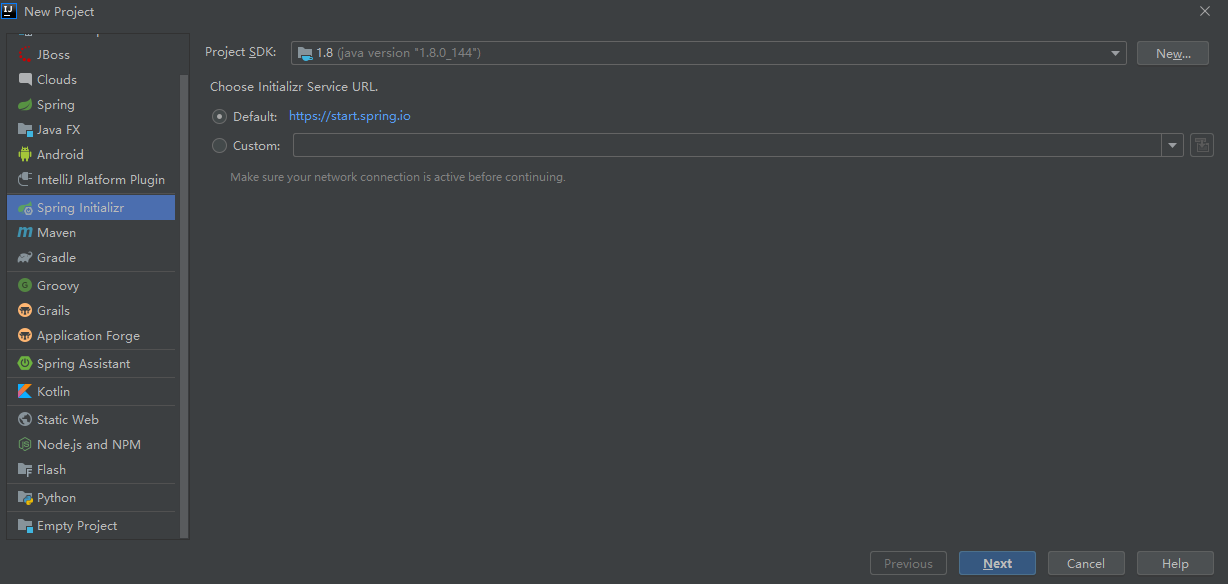Click the 'Application Forge' label
This screenshot has width=1228, height=584.
point(88,336)
